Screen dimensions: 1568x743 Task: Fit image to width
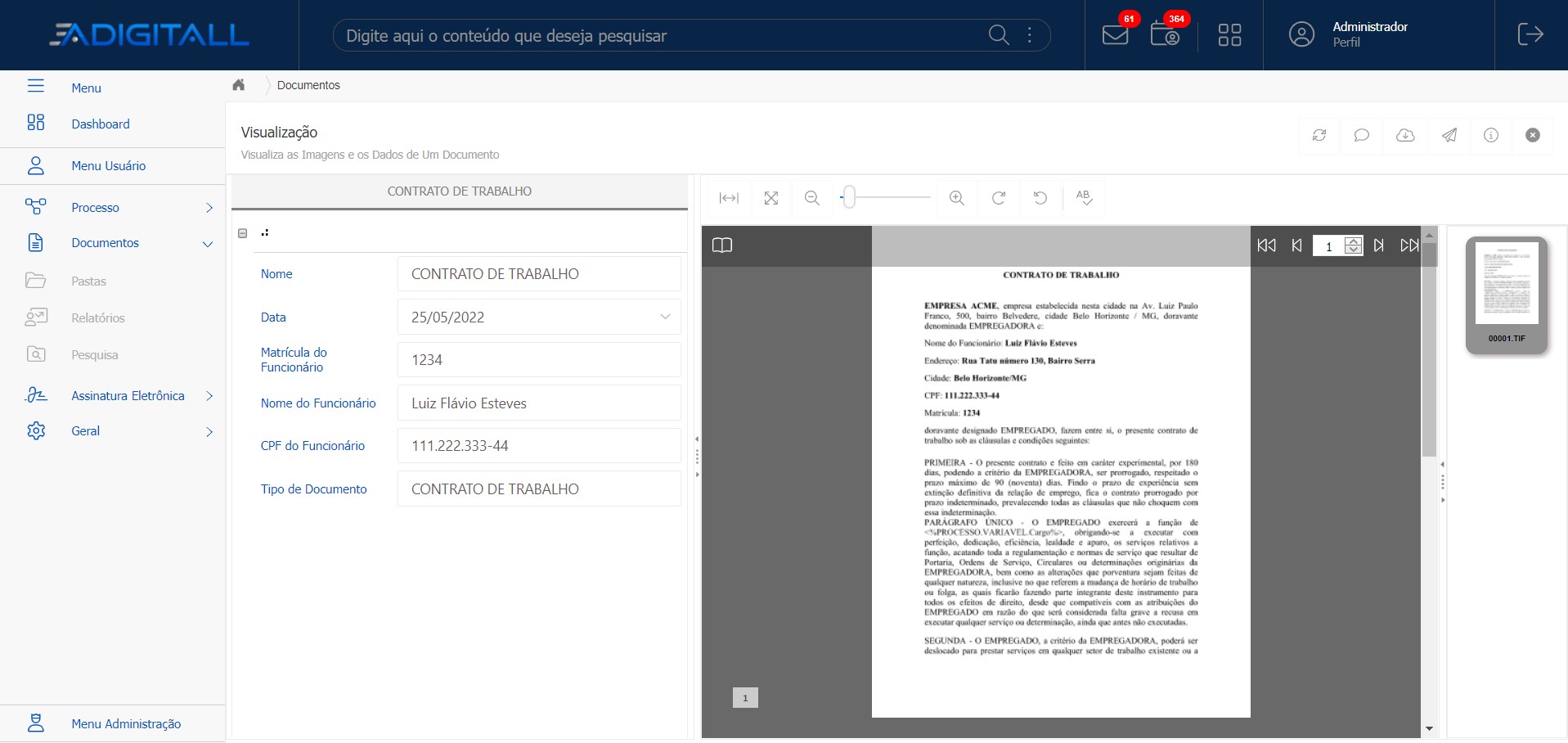click(x=729, y=198)
